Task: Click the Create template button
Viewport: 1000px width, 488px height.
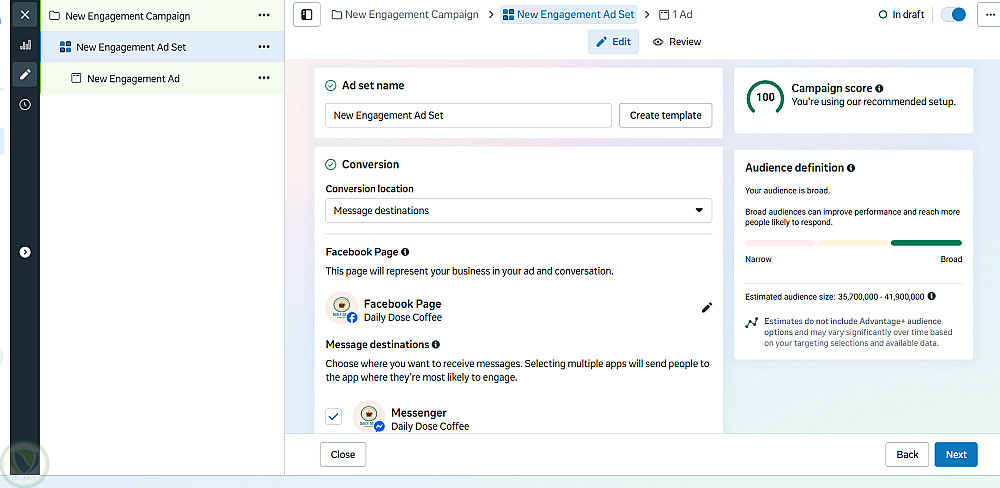Action: click(x=665, y=115)
